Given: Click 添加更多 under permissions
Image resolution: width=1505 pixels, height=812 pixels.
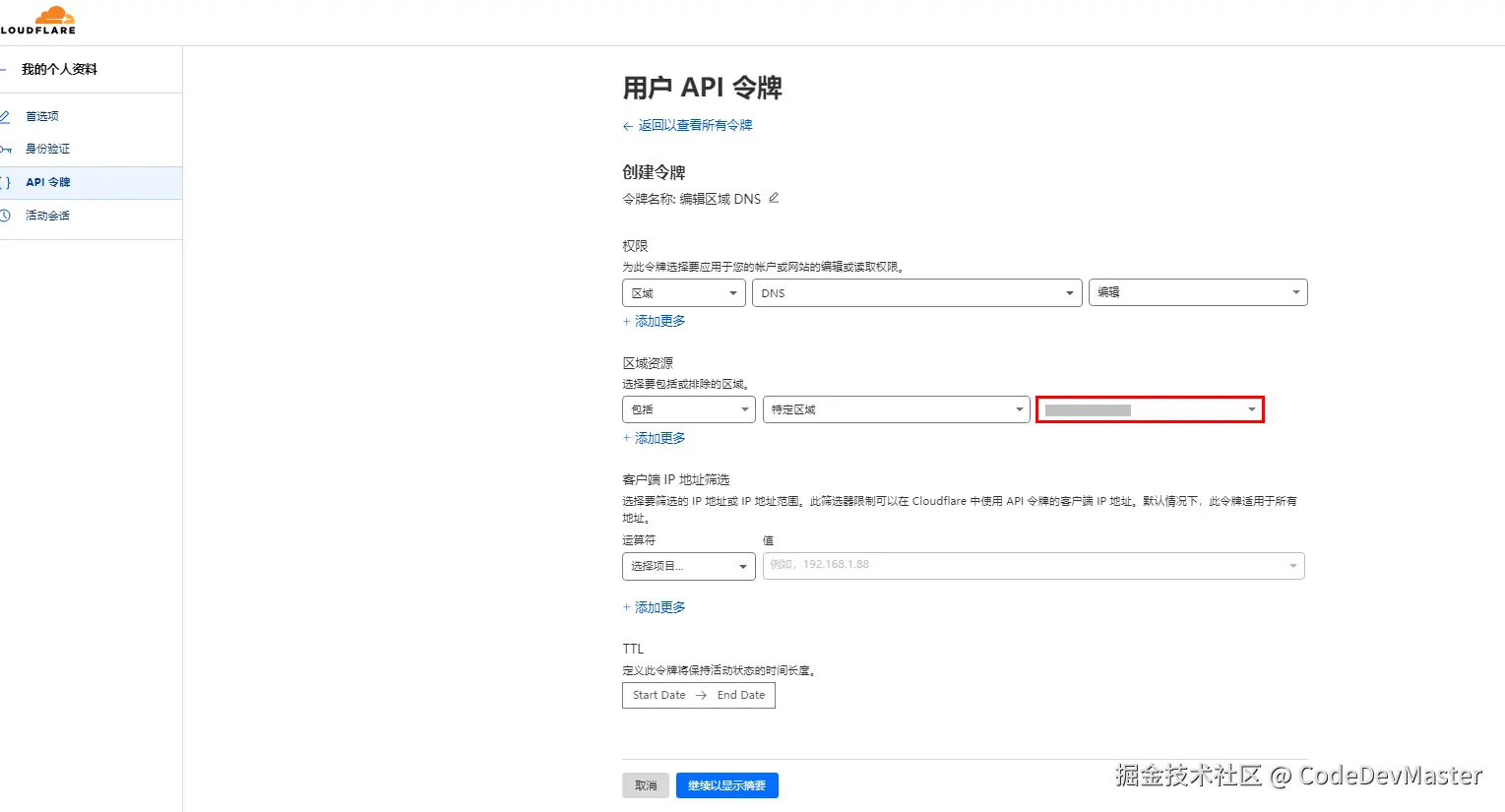Looking at the screenshot, I should (x=654, y=322).
